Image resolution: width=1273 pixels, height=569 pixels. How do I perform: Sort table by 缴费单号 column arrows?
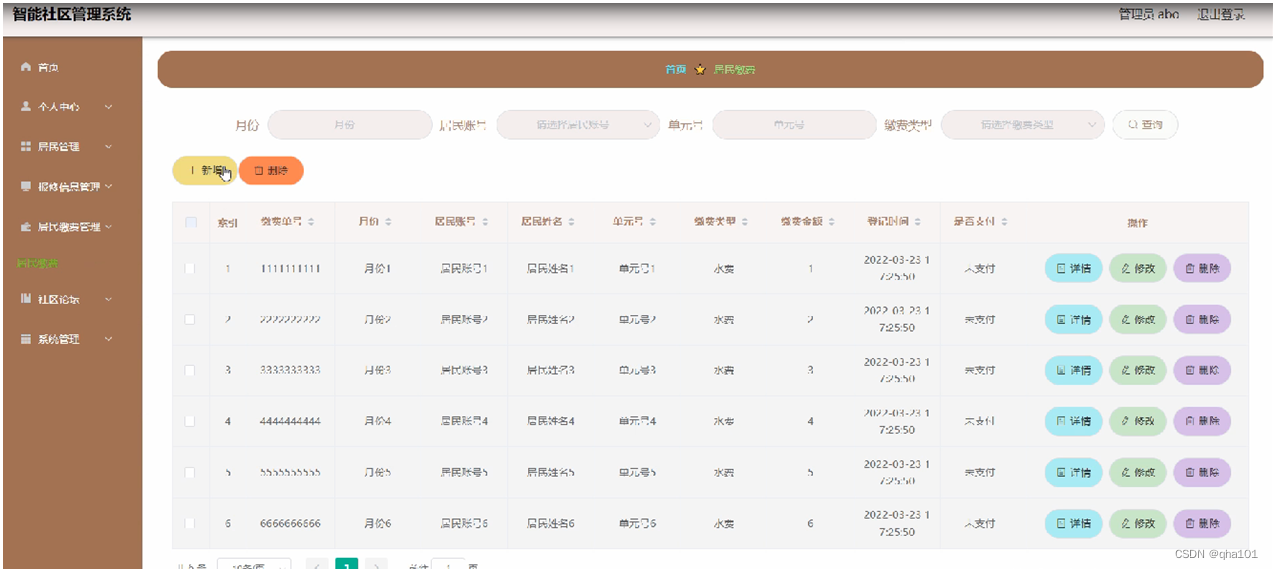[311, 222]
